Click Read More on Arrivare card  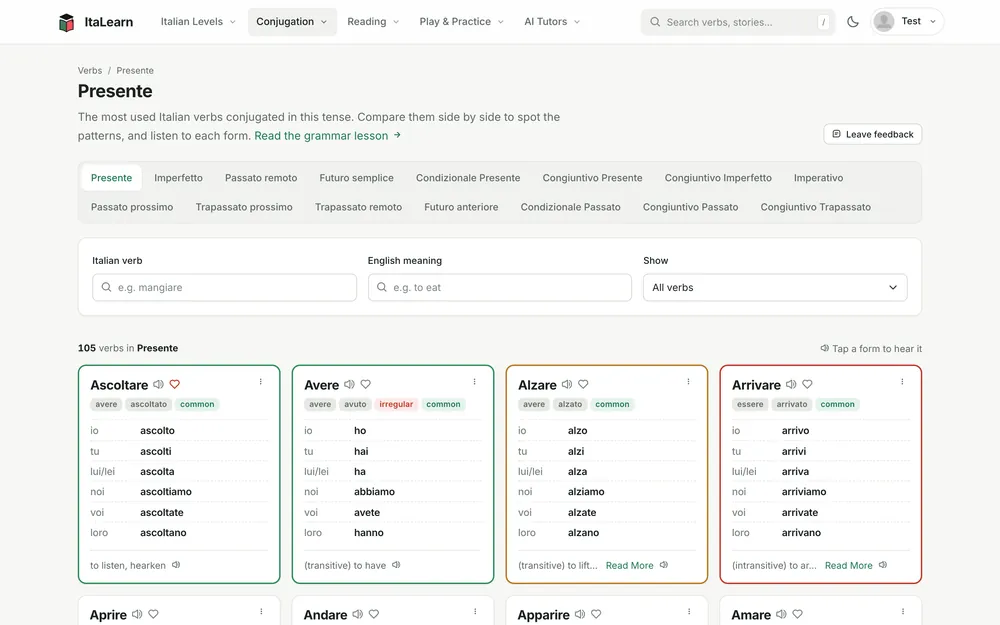tap(849, 566)
